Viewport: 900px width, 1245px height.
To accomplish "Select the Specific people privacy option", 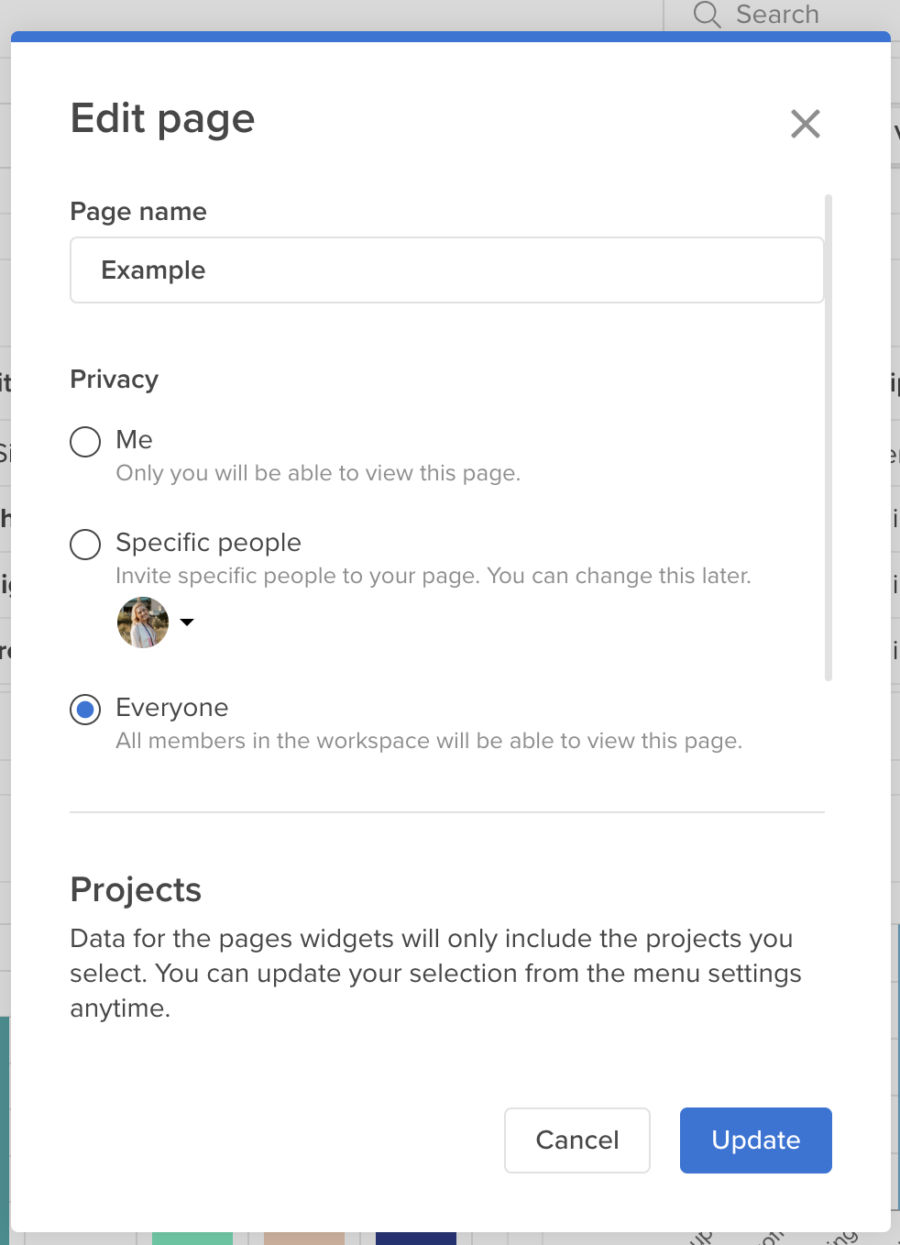I will coord(85,544).
